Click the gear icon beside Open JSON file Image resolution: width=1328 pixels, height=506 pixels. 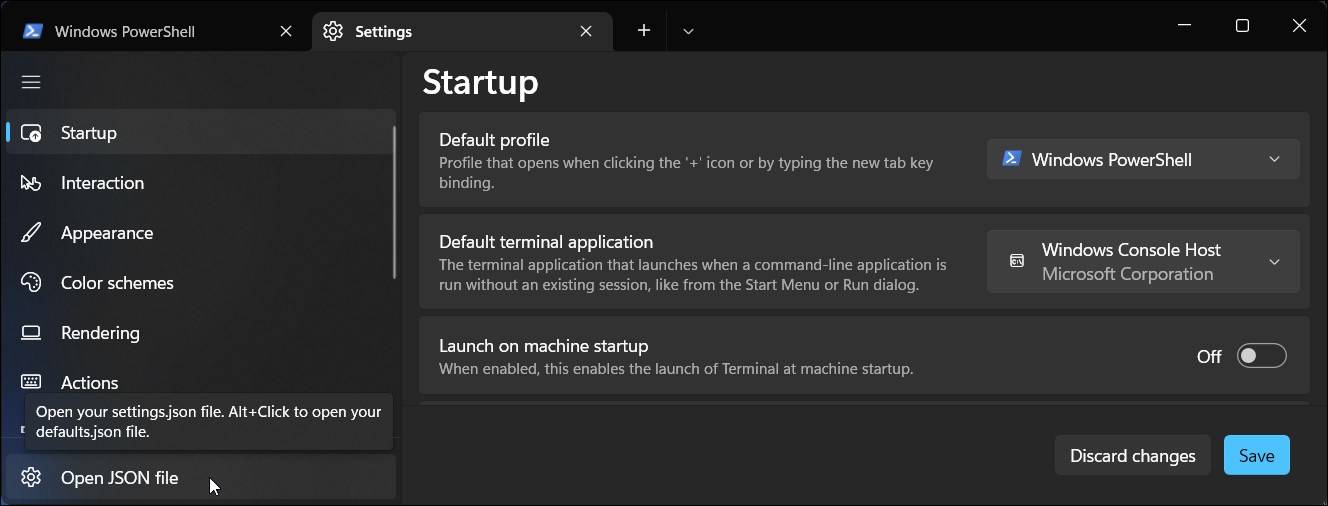(x=31, y=478)
